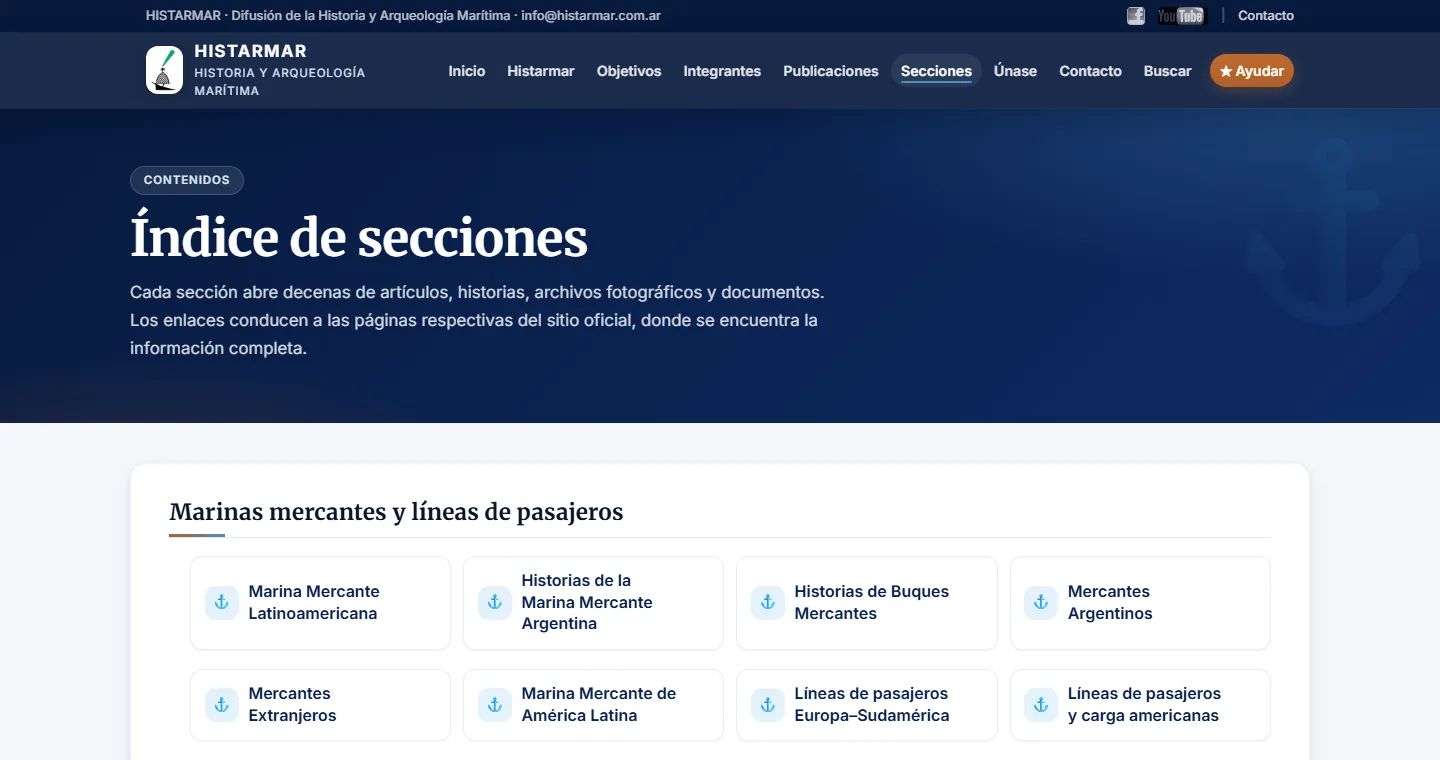
Task: Open Buscar in the navigation bar
Action: click(1168, 71)
